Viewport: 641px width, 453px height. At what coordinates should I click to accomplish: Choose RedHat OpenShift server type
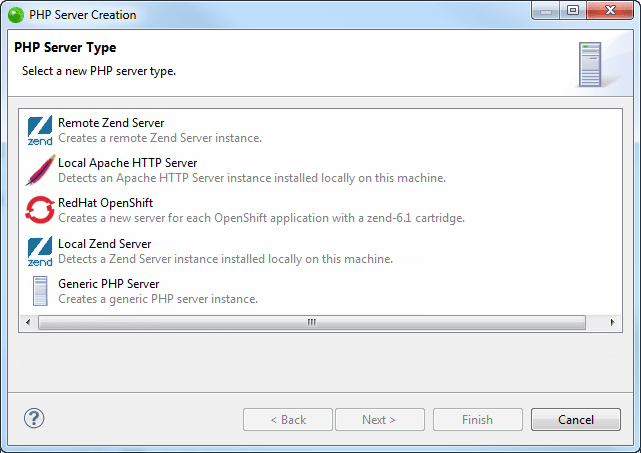coord(105,203)
